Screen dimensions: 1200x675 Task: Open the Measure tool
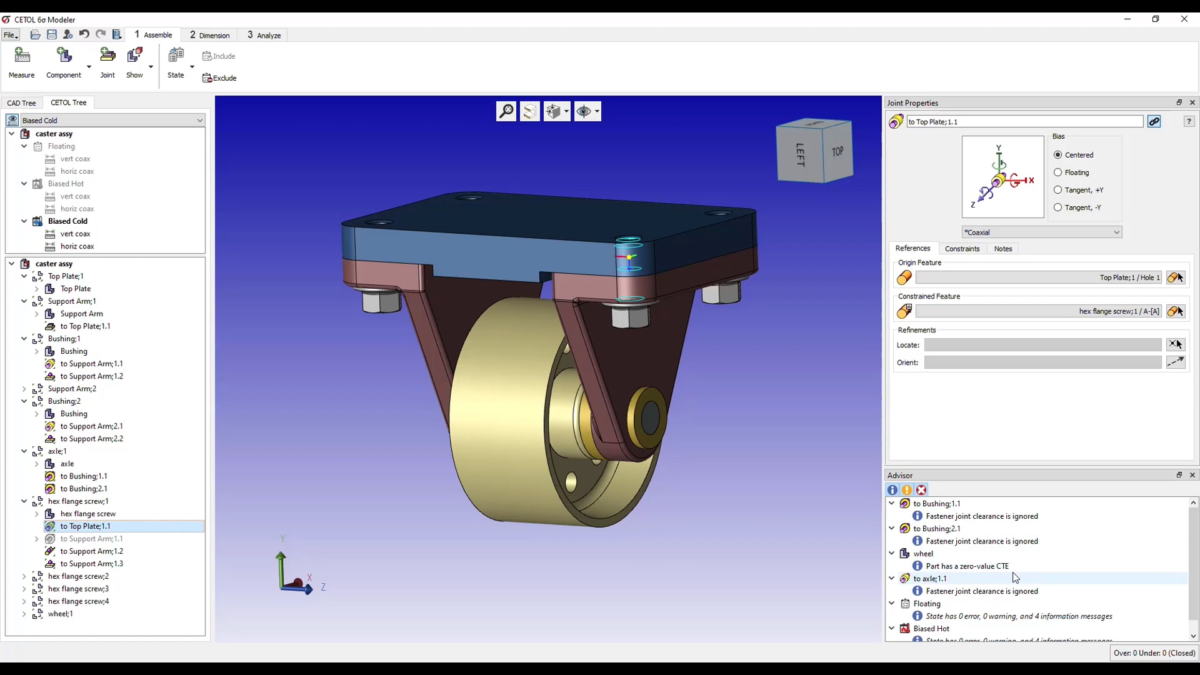point(21,63)
